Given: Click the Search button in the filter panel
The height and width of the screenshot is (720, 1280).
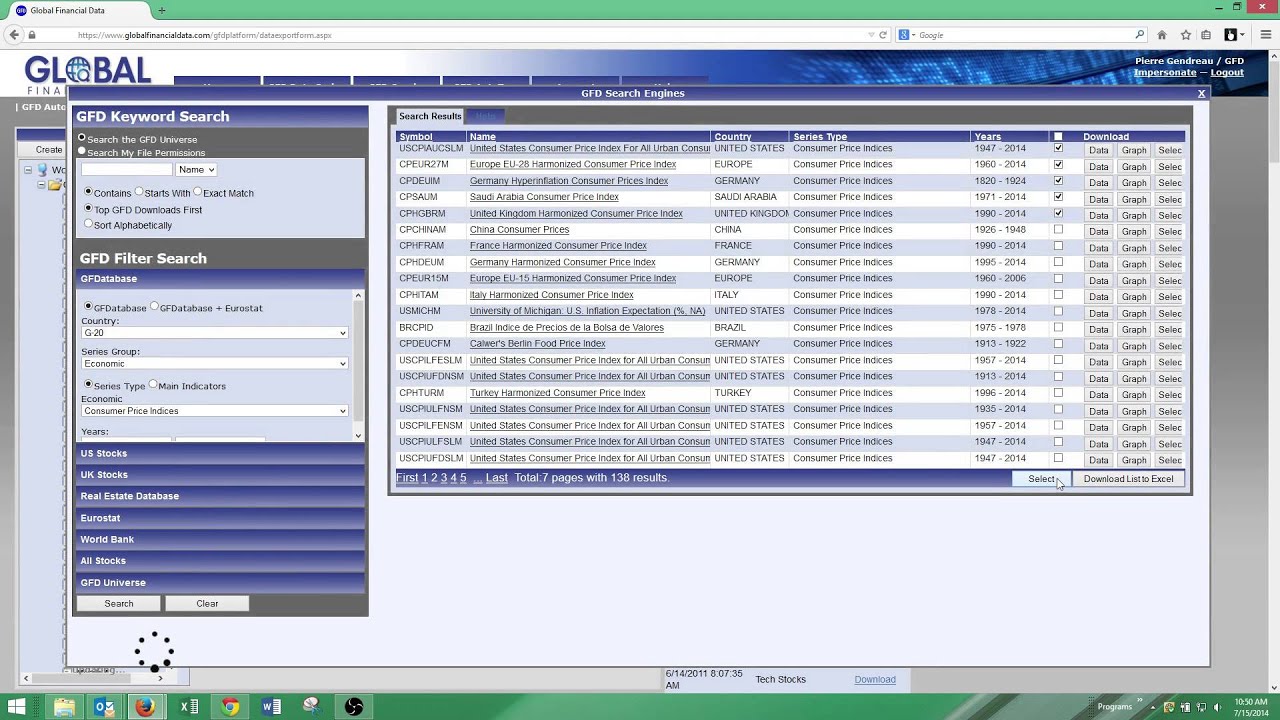Looking at the screenshot, I should click(119, 604).
